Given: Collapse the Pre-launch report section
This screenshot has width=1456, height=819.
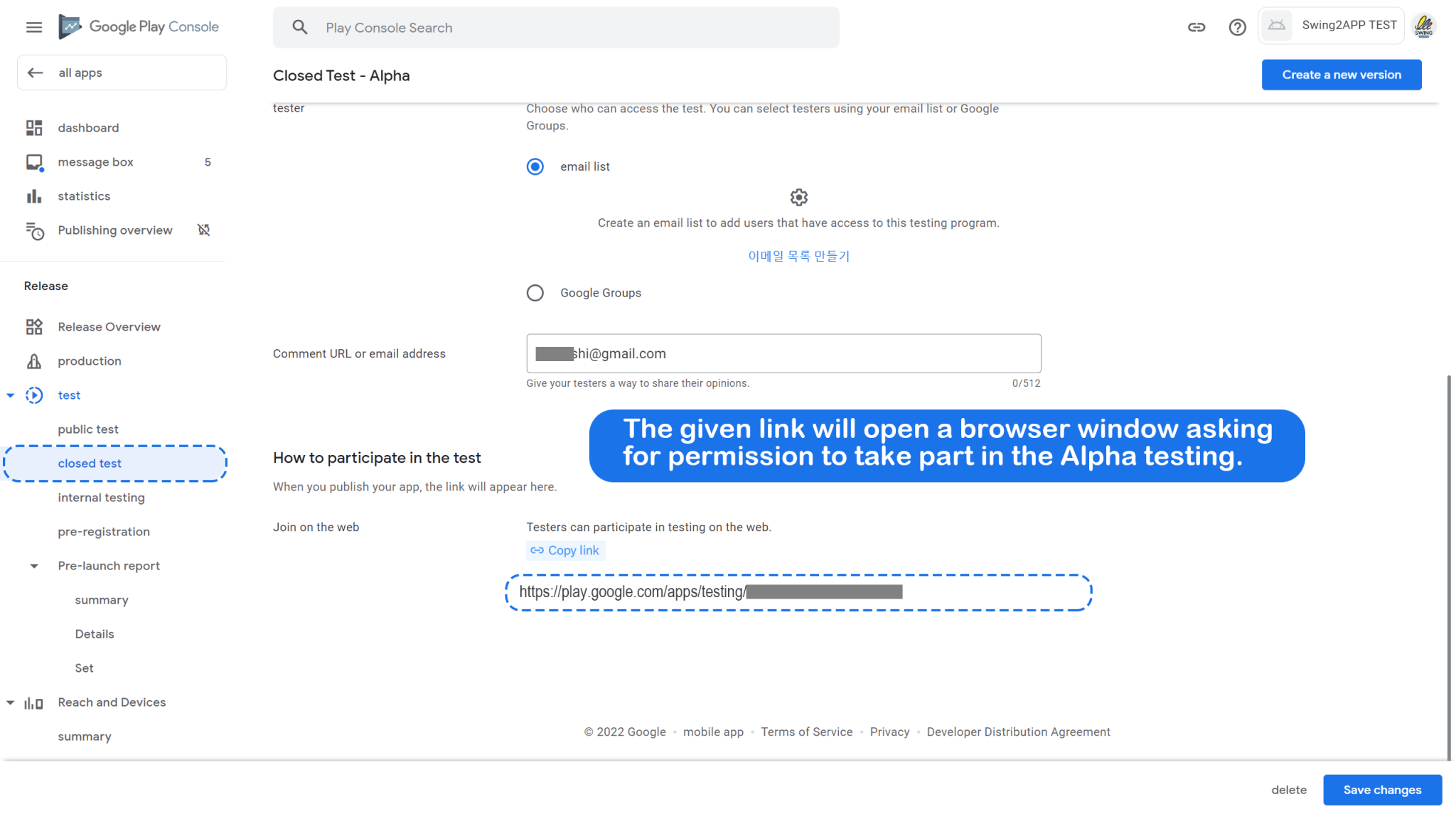Looking at the screenshot, I should click(34, 565).
